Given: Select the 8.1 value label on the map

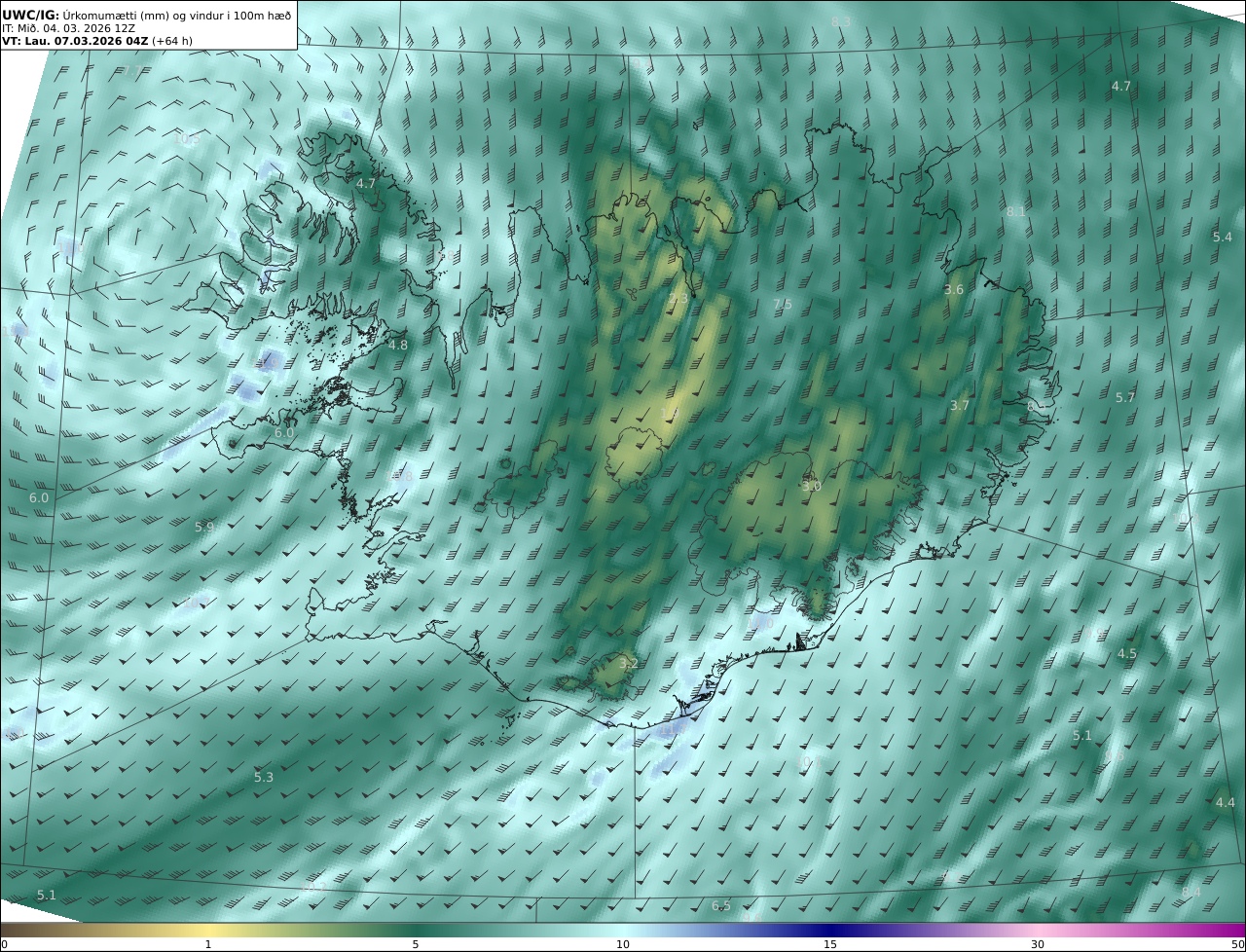Looking at the screenshot, I should pyautogui.click(x=1016, y=211).
